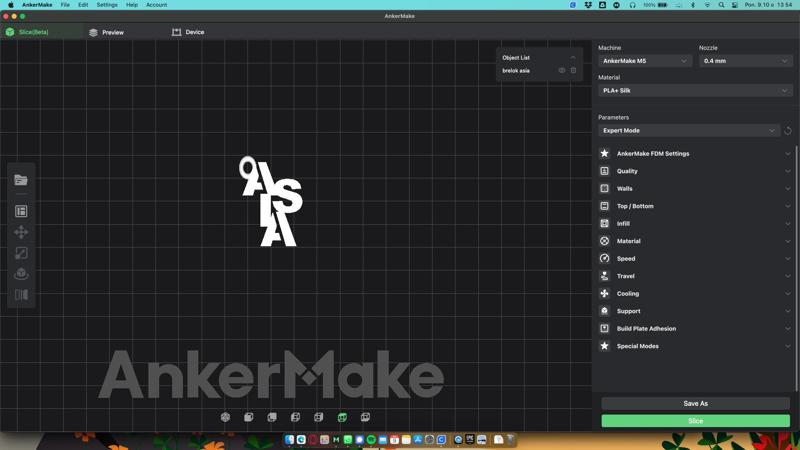Expand the Top / Bottom section
Screen dimensions: 800x450
tap(788, 206)
